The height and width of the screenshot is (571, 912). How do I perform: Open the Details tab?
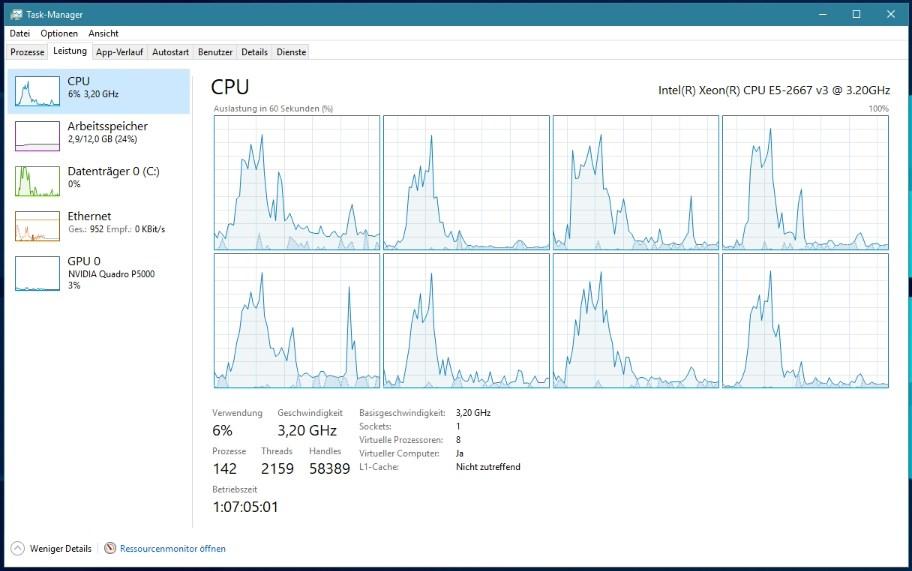pyautogui.click(x=254, y=52)
